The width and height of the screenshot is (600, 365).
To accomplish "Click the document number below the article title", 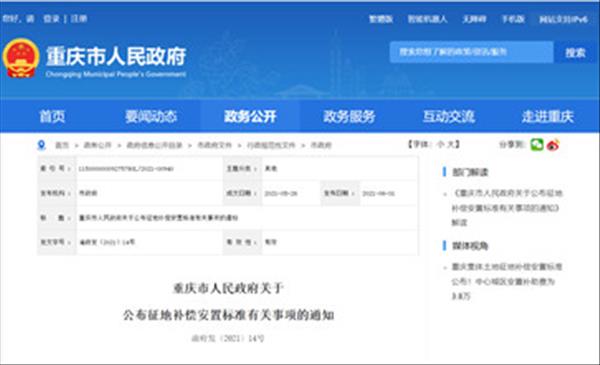I will pos(228,338).
